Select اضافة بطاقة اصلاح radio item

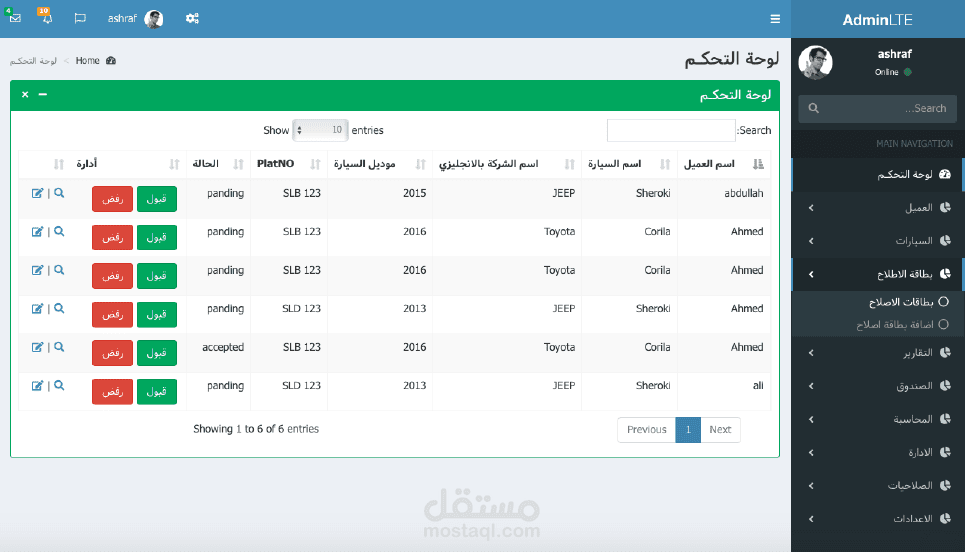[x=943, y=324]
